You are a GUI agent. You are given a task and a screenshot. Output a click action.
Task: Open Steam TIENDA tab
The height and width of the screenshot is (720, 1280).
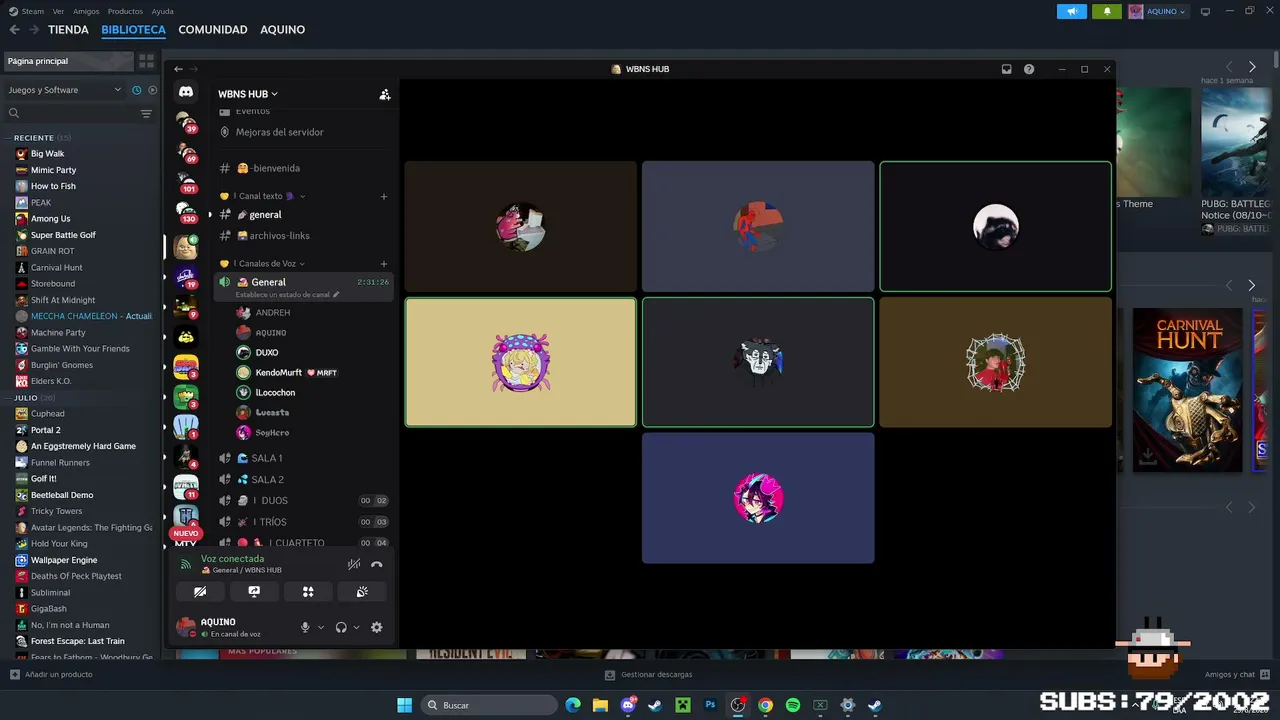[68, 30]
